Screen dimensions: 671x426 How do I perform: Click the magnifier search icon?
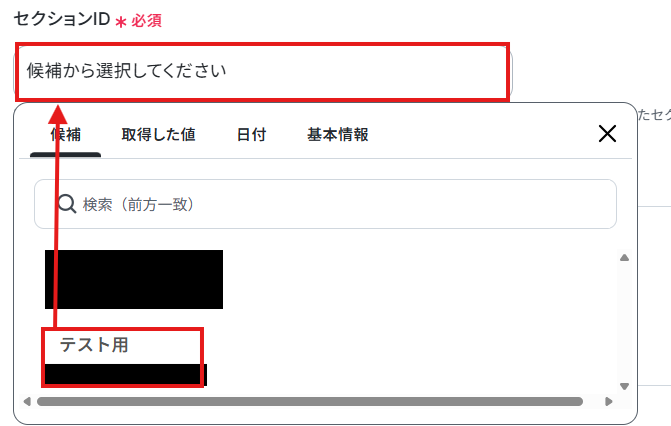tap(67, 204)
